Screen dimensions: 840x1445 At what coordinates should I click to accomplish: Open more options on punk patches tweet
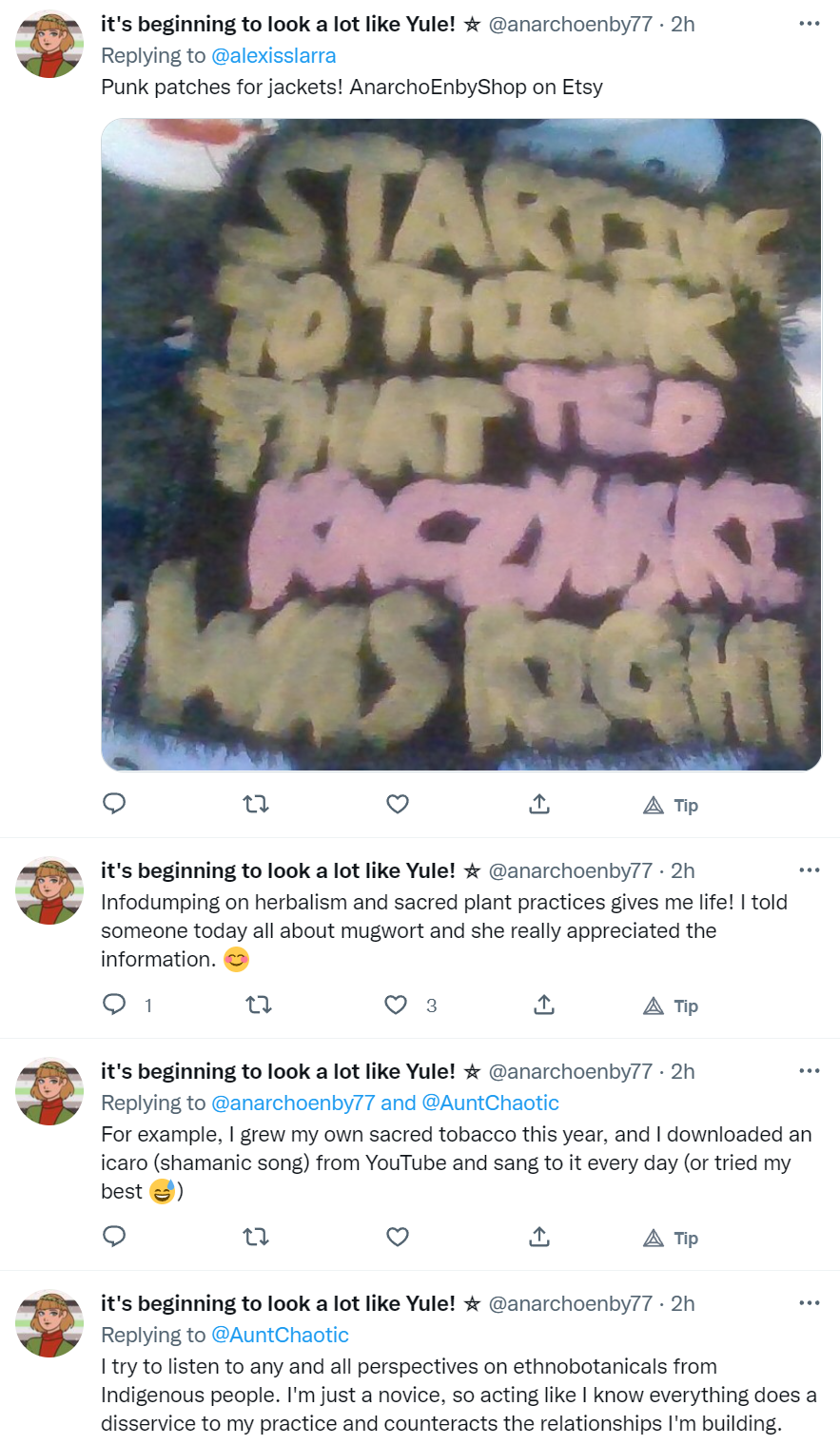coord(810,24)
